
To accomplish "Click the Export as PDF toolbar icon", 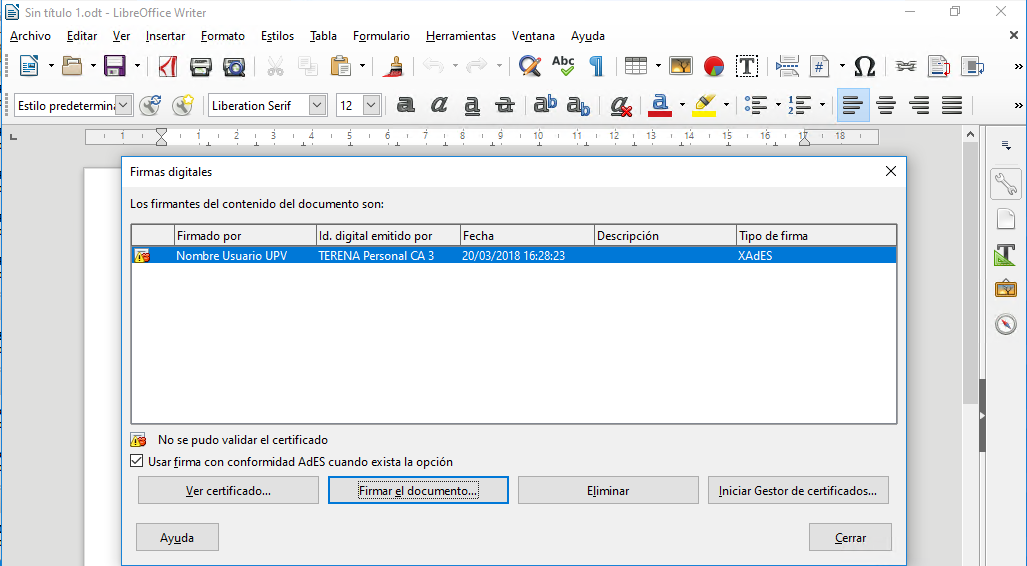I will [x=168, y=67].
